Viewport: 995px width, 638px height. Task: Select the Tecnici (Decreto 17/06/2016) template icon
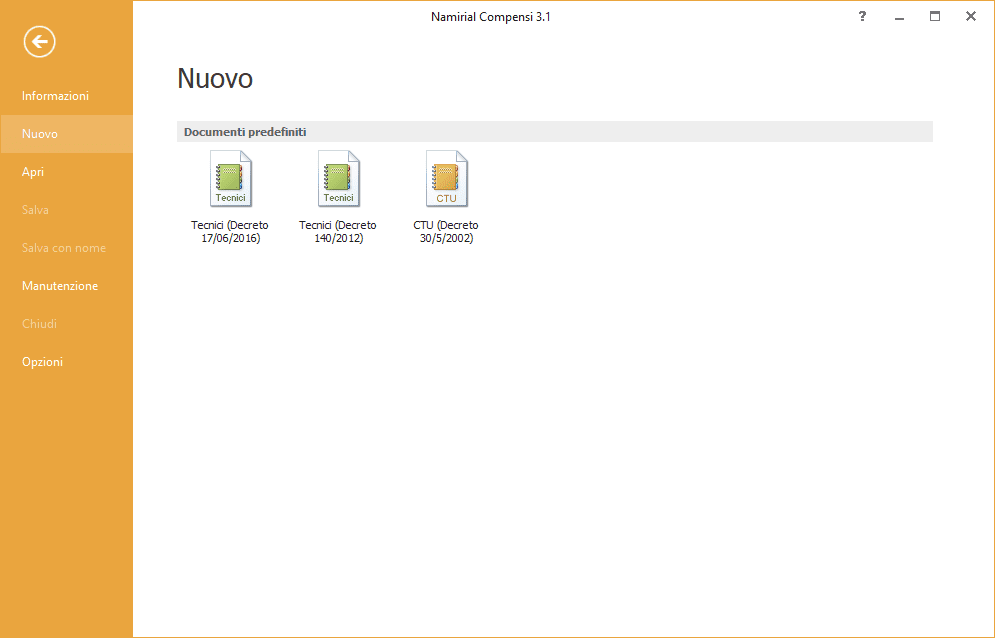[x=230, y=178]
